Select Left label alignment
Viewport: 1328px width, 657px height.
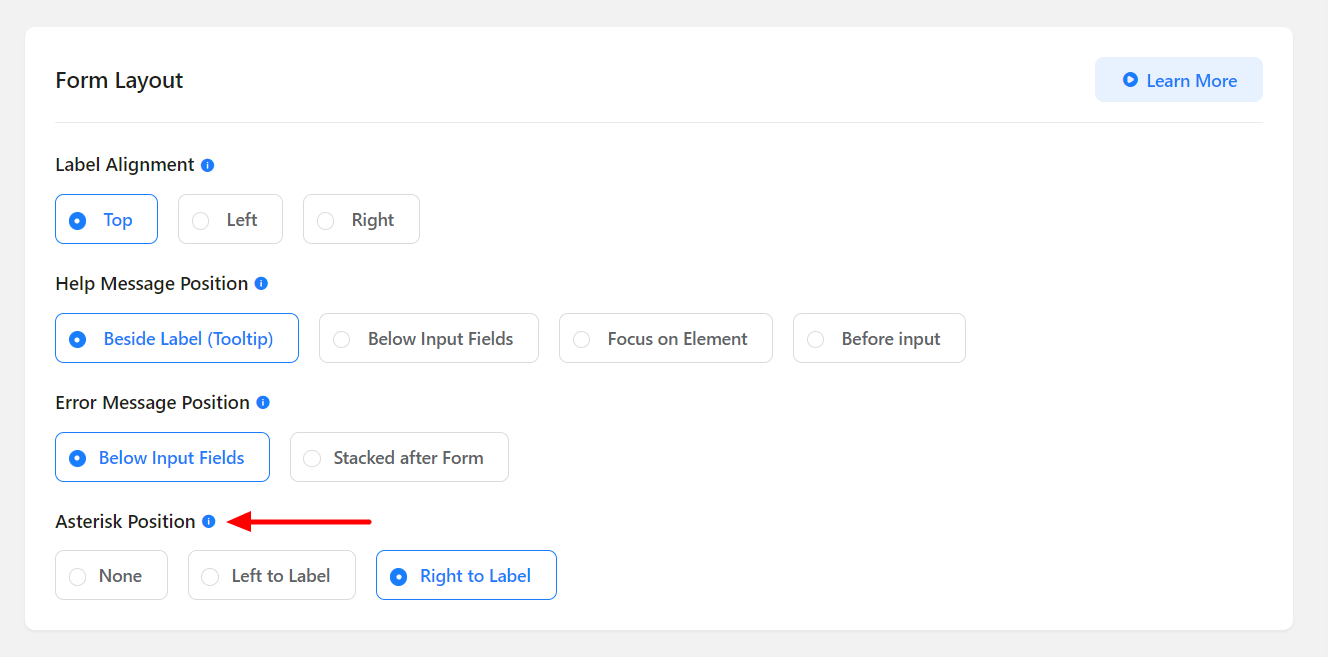[230, 220]
